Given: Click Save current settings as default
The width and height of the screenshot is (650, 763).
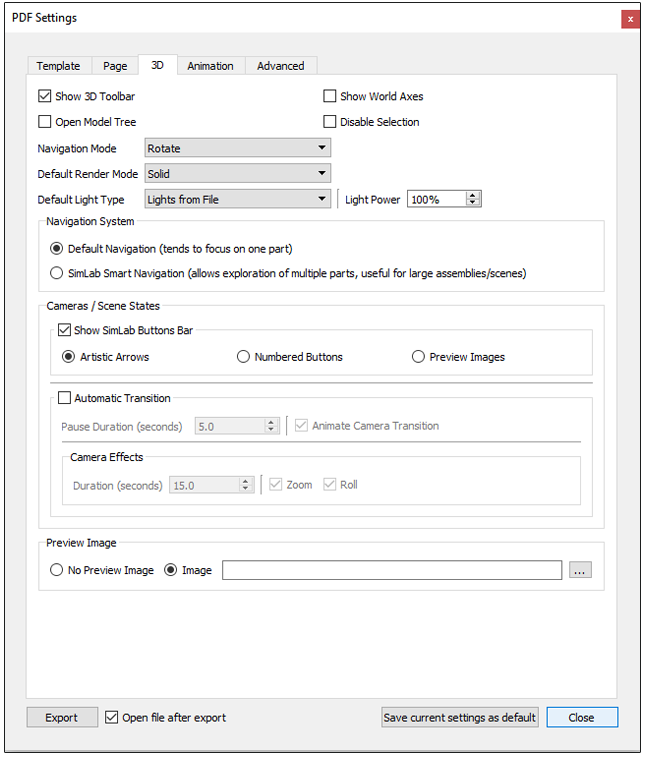Looking at the screenshot, I should point(460,717).
